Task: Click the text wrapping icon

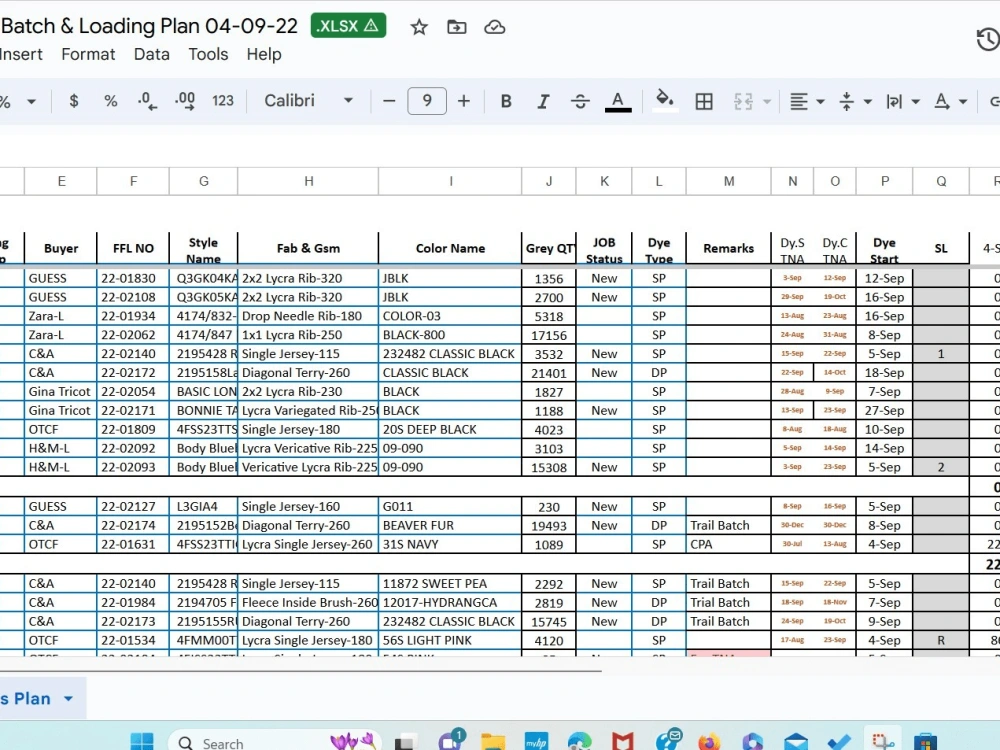Action: 894,101
